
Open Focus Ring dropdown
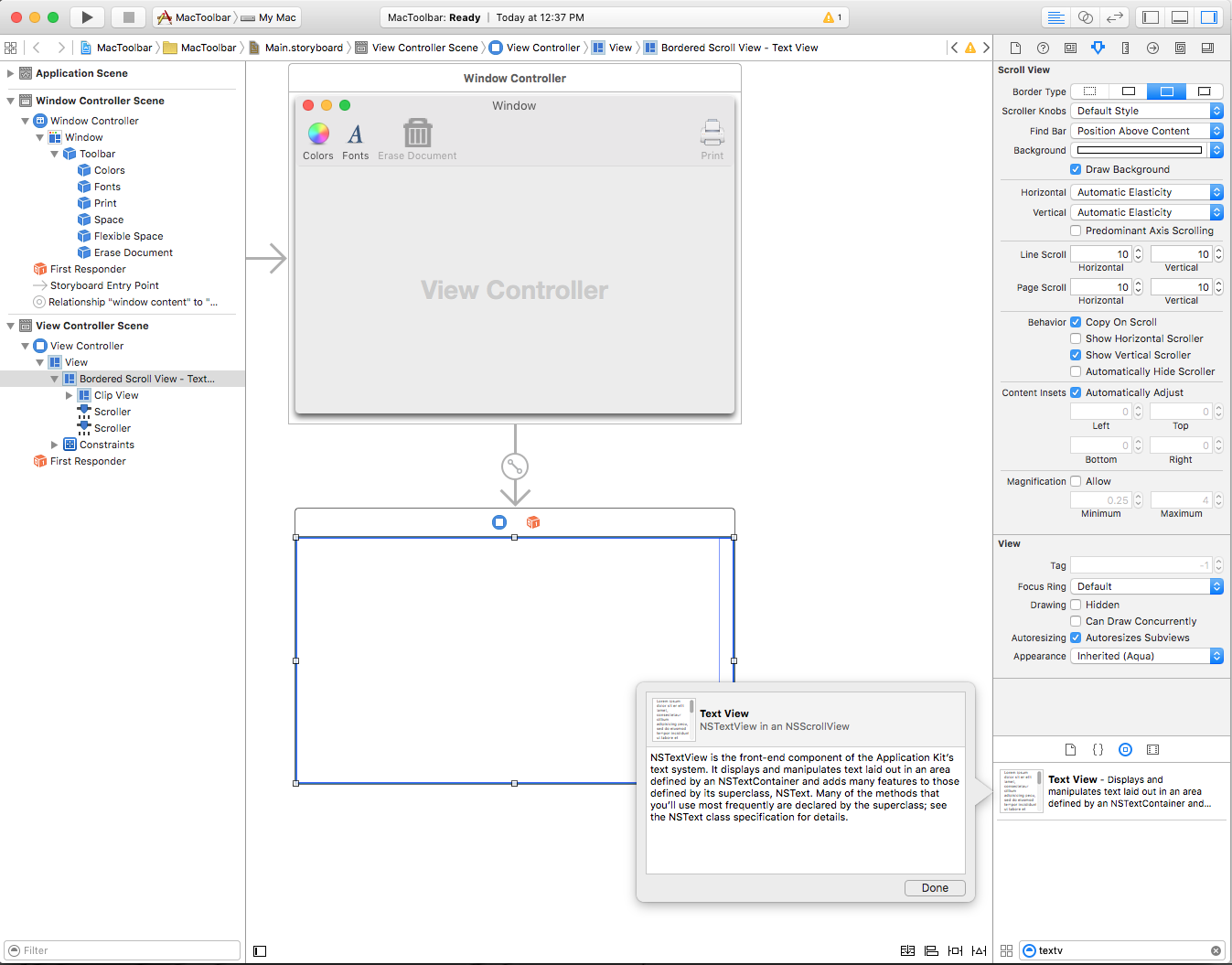[x=1147, y=586]
